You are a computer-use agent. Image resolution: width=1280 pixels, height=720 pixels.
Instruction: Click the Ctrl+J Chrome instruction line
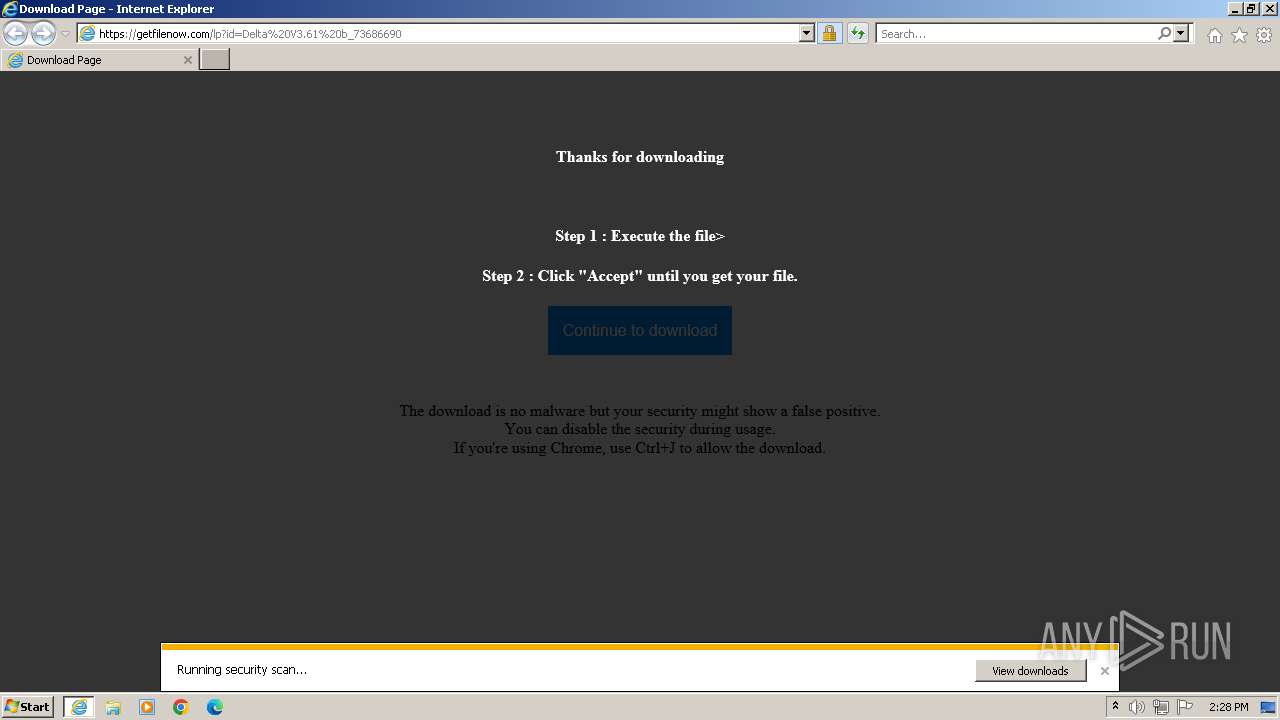(x=640, y=448)
